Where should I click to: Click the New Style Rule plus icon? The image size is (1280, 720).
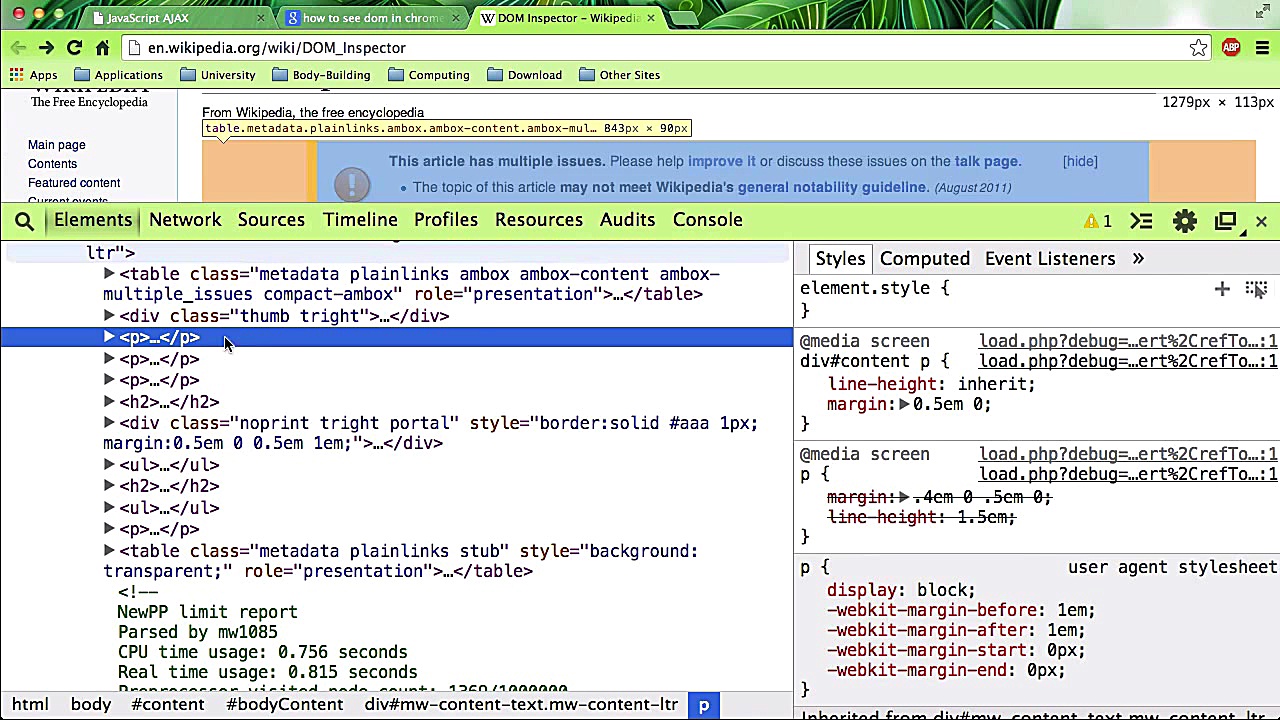1221,289
